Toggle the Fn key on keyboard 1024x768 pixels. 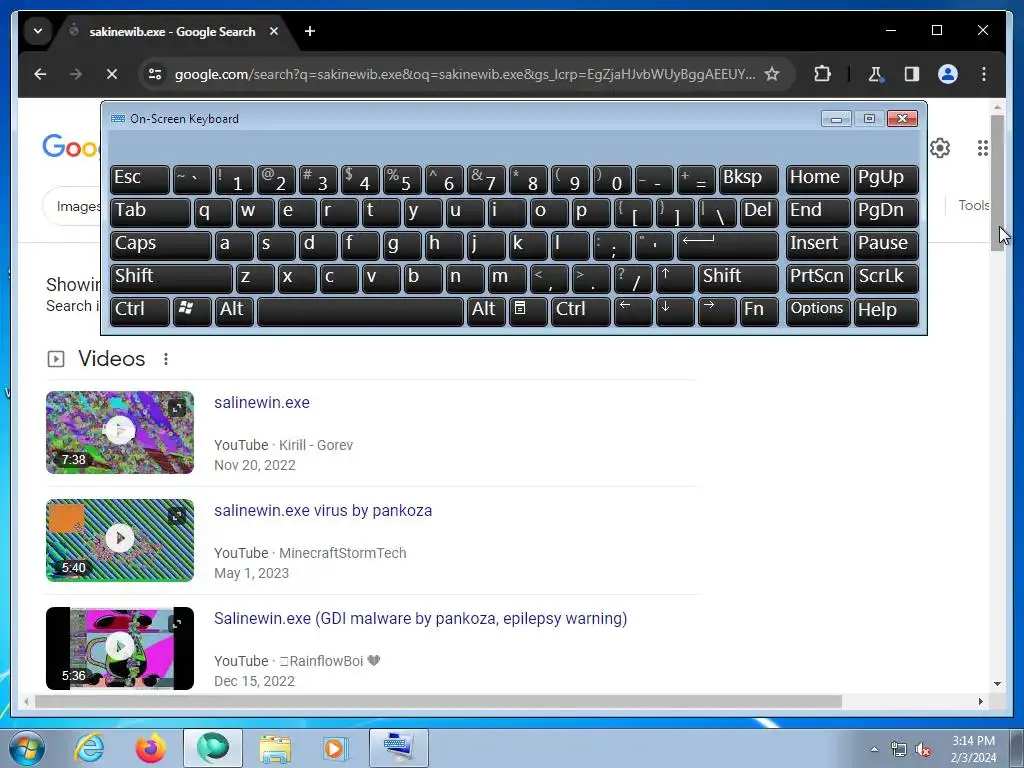(759, 311)
